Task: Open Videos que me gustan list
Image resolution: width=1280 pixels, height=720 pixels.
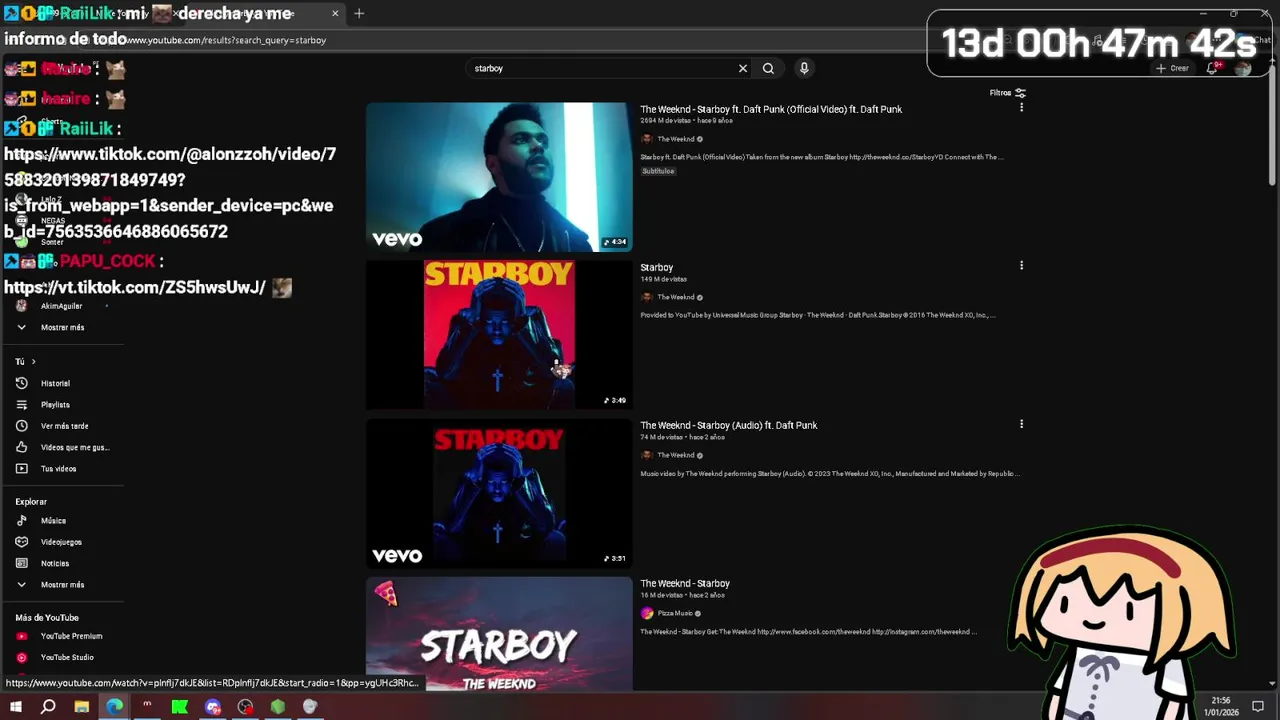Action: tap(75, 447)
